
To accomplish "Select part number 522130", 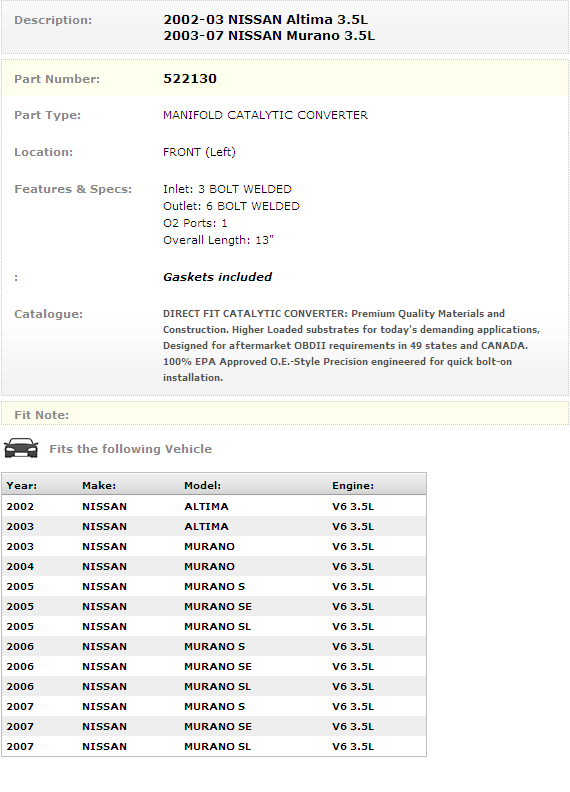I will pyautogui.click(x=190, y=79).
